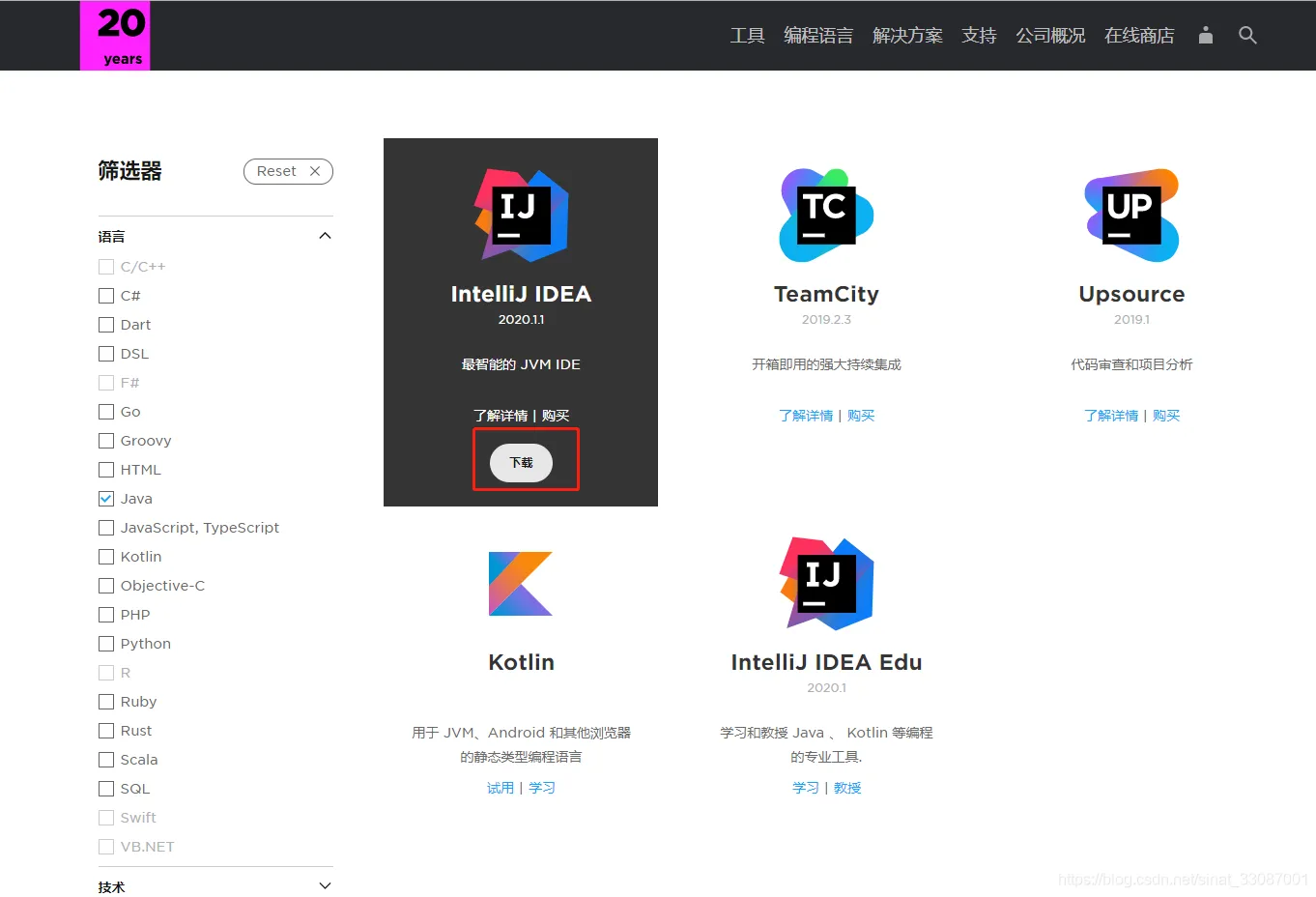The width and height of the screenshot is (1316, 897).
Task: Open 了解详情 link under TeamCity
Action: point(806,416)
